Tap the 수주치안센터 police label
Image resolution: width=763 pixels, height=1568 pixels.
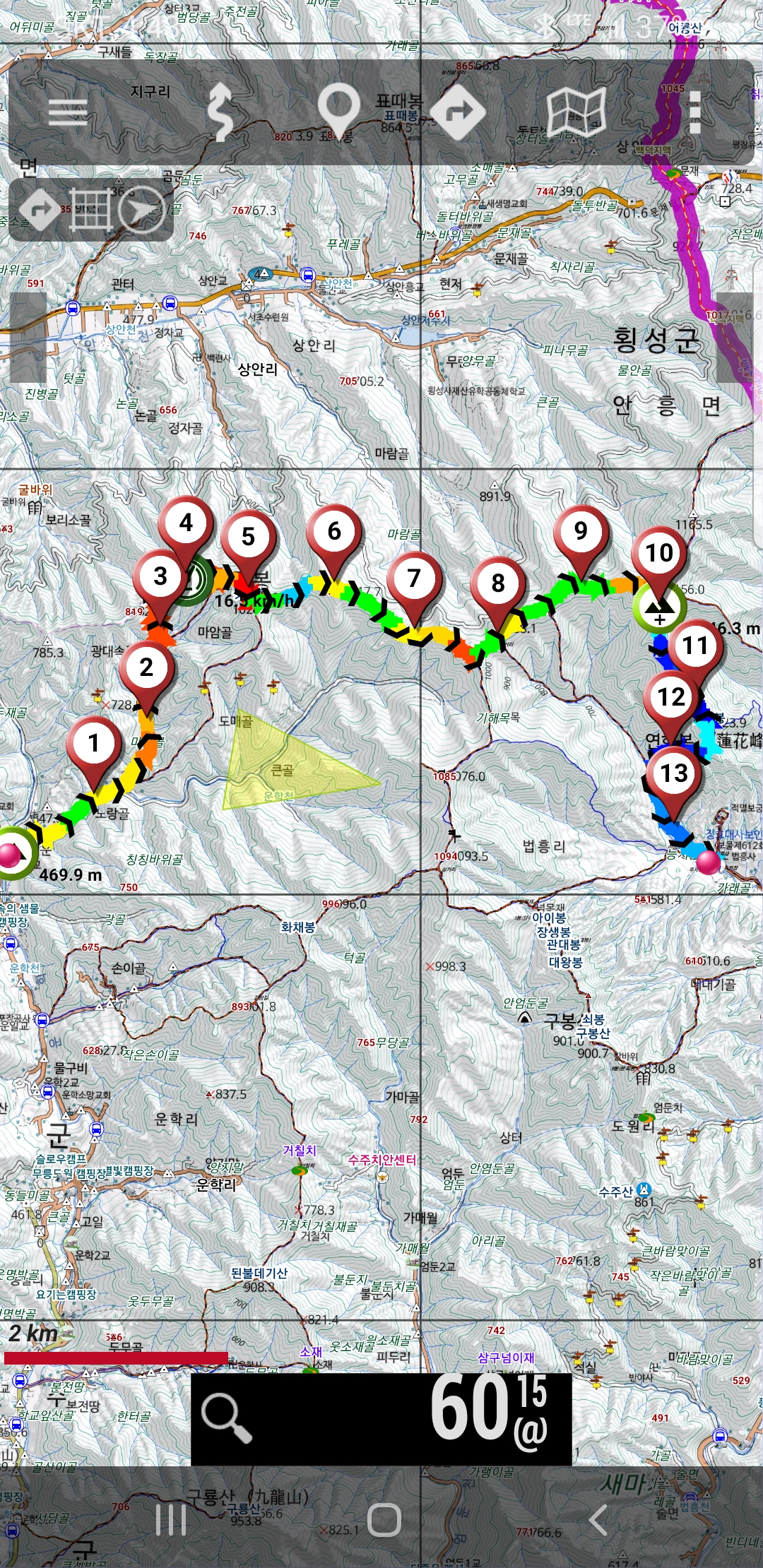point(382,1160)
